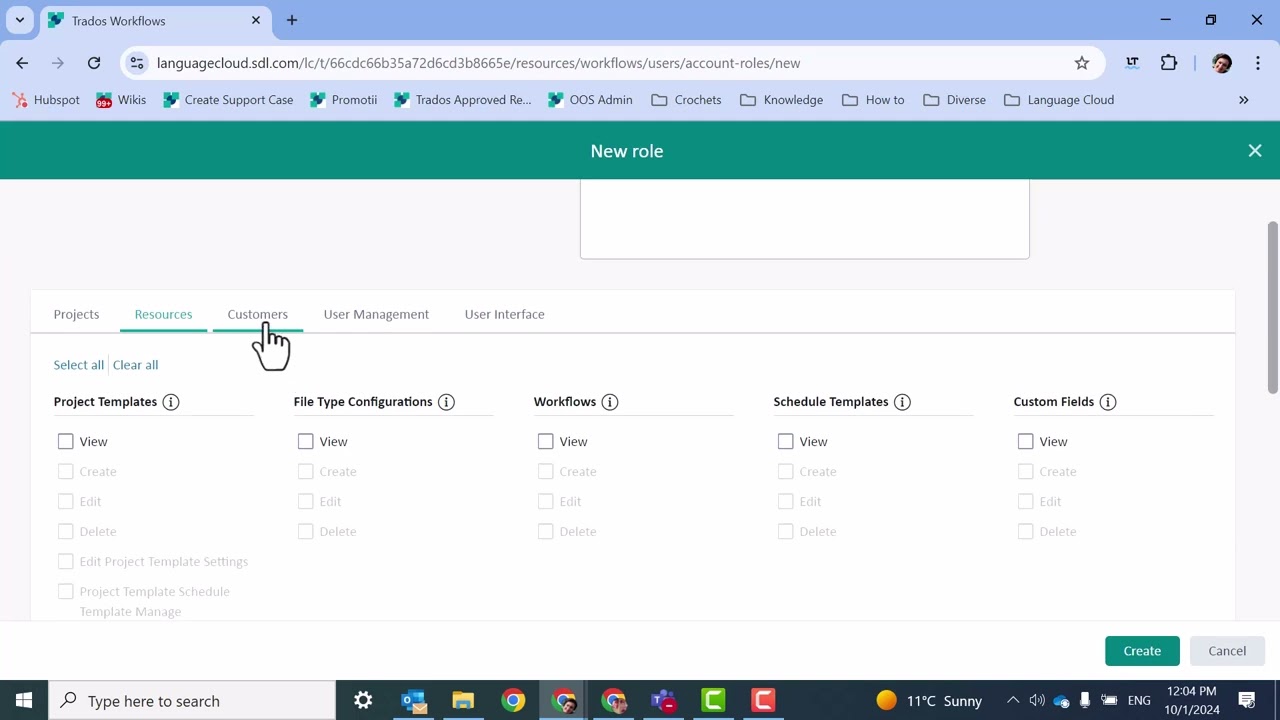The height and width of the screenshot is (720, 1280).
Task: Check View under Custom Fields
Action: [1026, 441]
